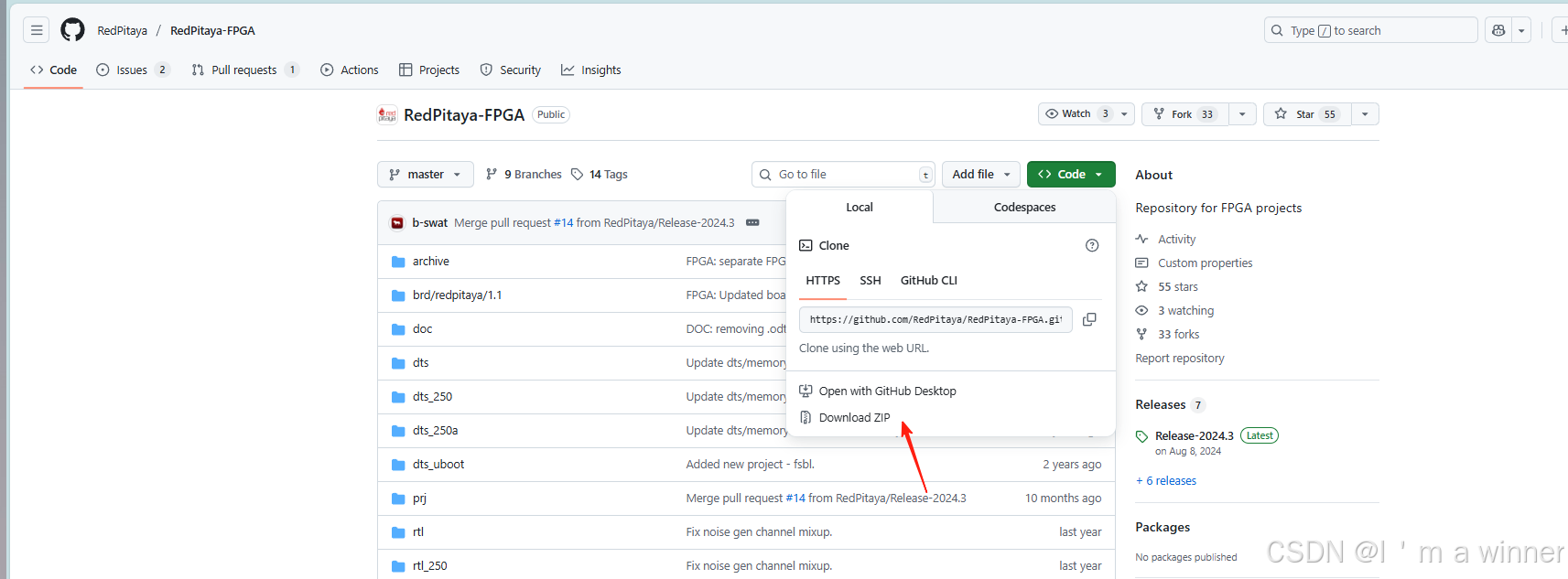
Task: Select the HTTPS clone option
Action: [823, 281]
